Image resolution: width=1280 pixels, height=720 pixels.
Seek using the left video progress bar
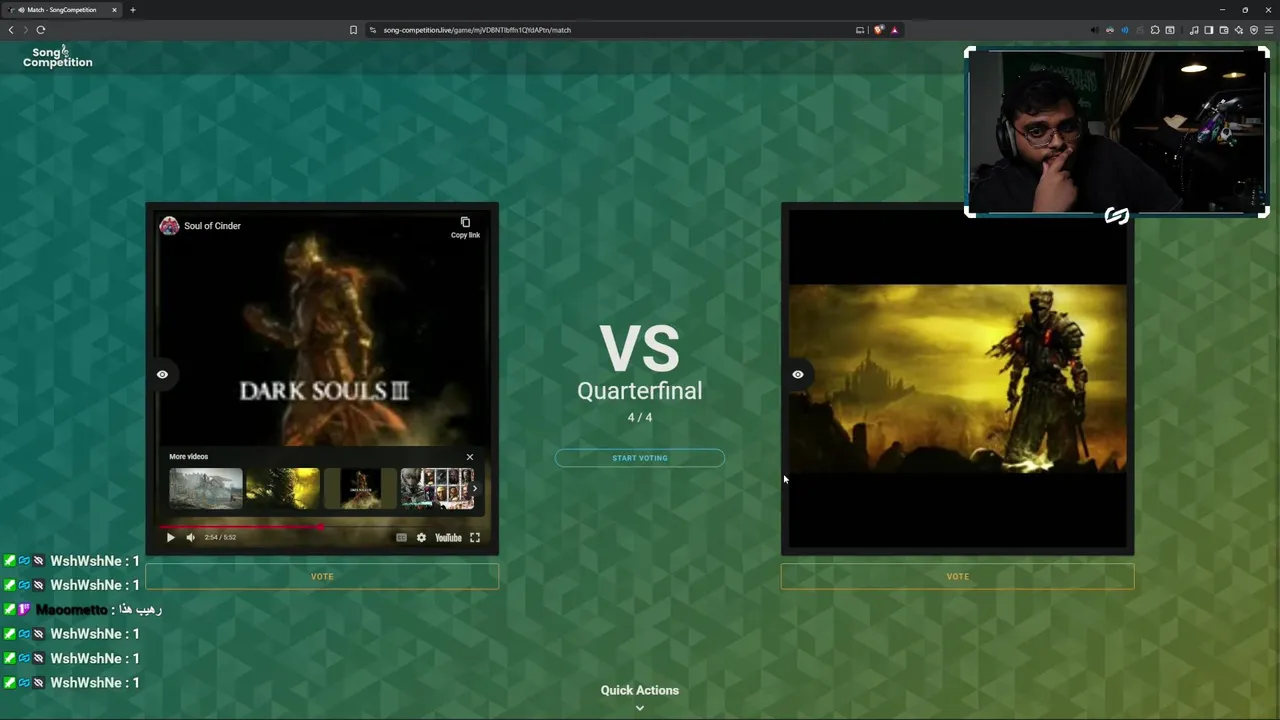[x=322, y=526]
